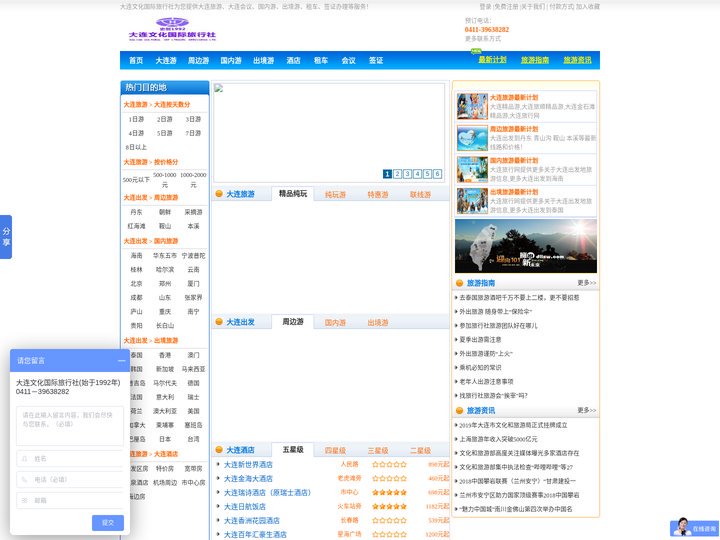Switch to the 特惠游 tab
The width and height of the screenshot is (720, 540).
378,194
